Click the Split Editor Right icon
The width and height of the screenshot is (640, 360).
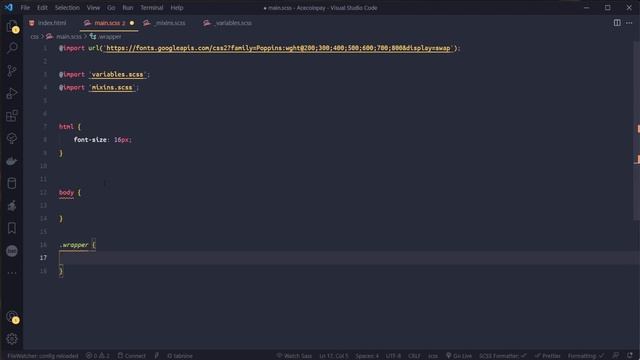coord(617,23)
